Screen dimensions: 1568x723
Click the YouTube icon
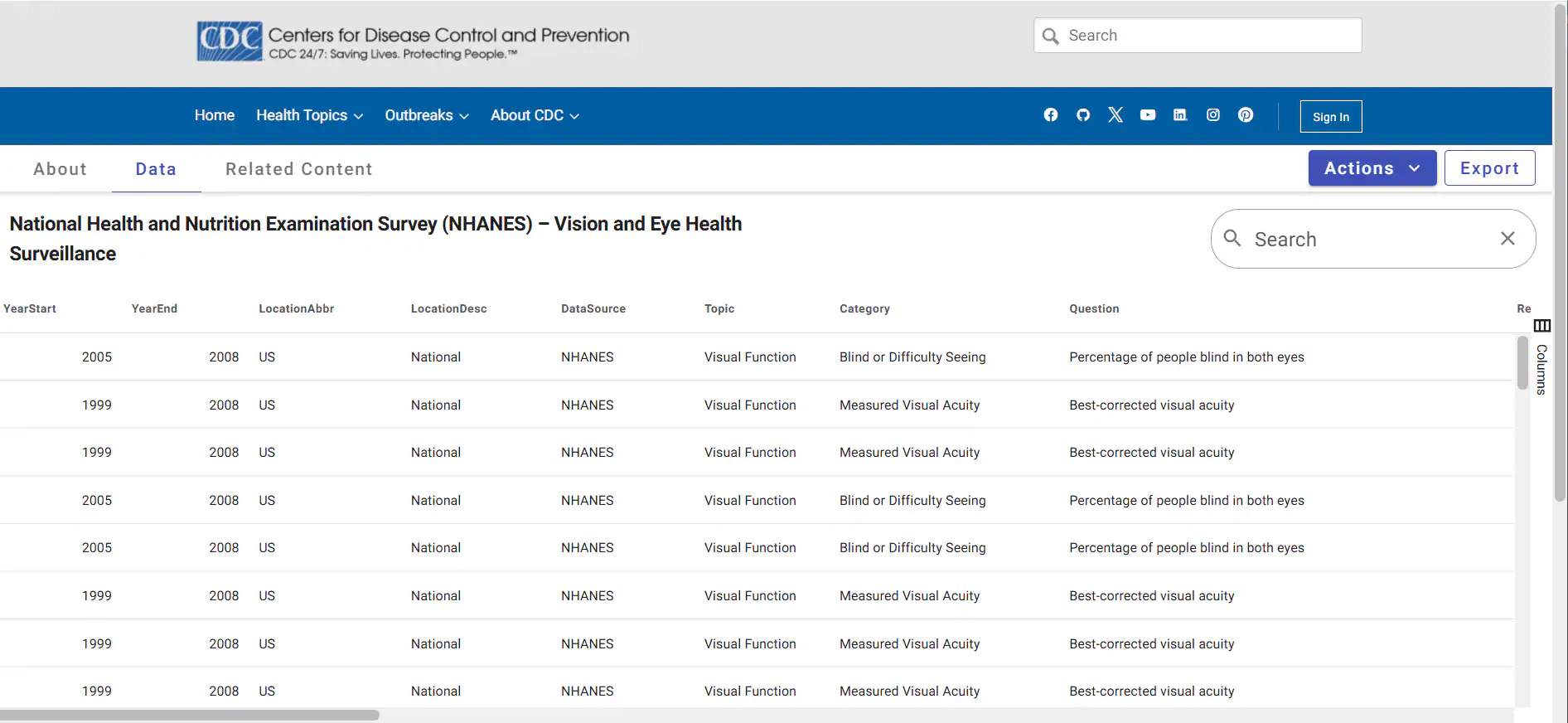1148,115
